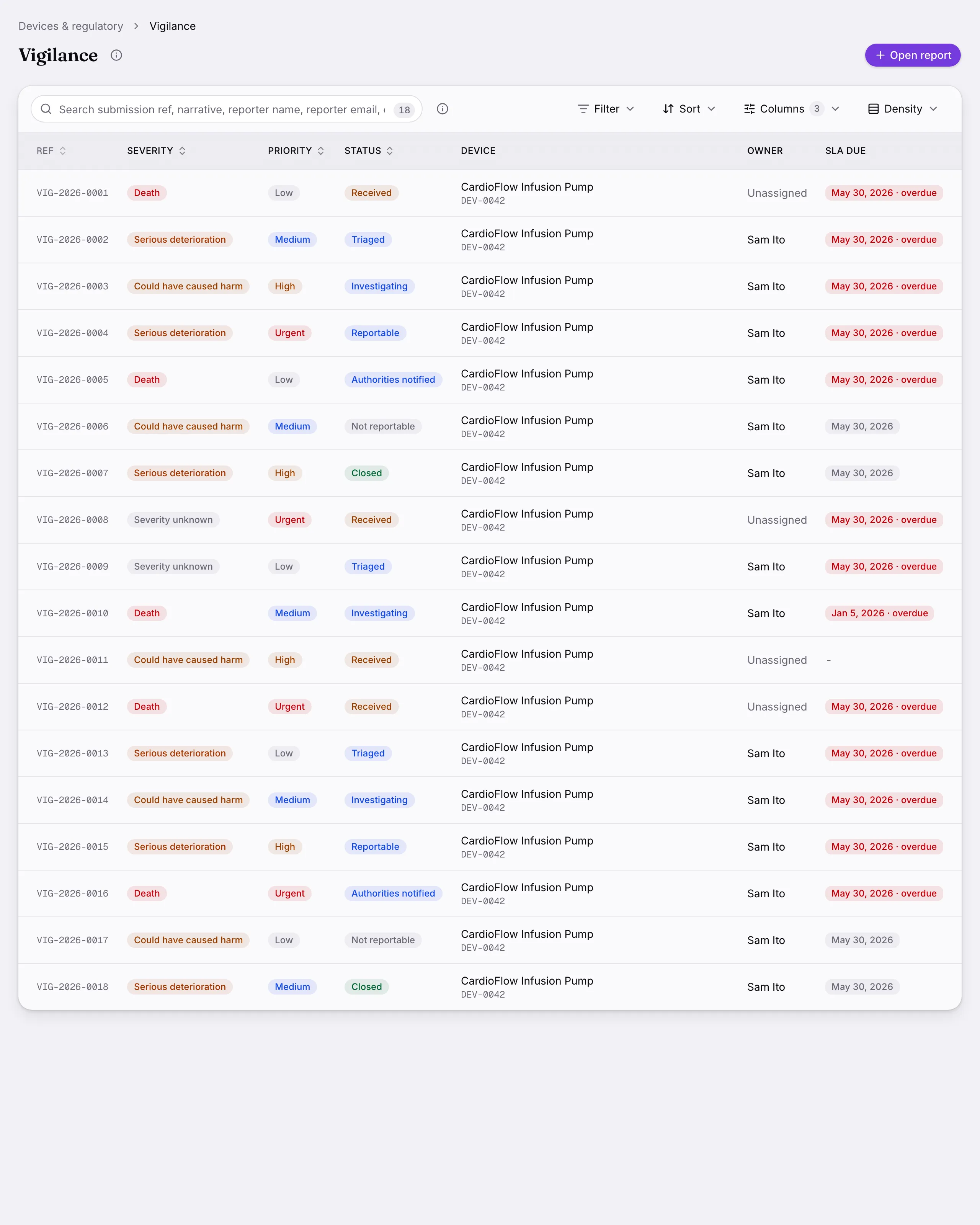Open row VIG-2026-0001
This screenshot has width=980, height=1225.
pos(490,193)
